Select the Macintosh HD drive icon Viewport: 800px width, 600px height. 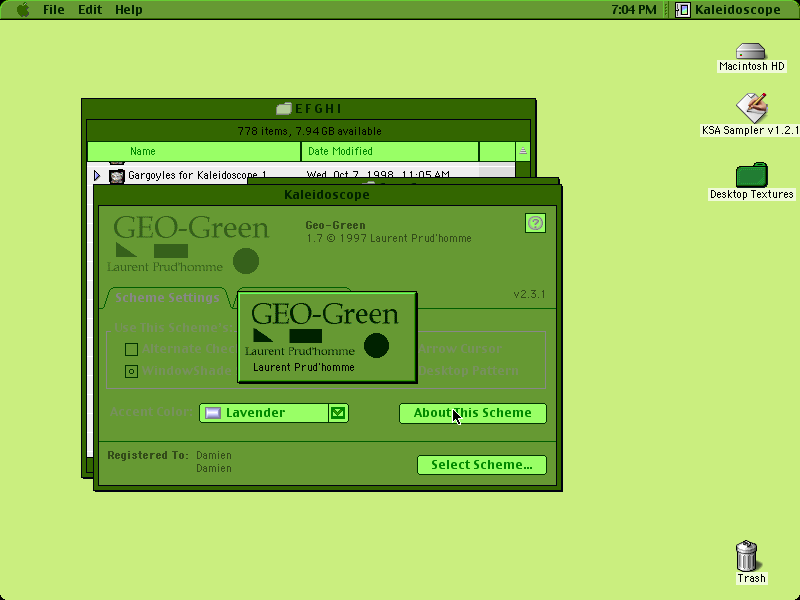click(751, 52)
